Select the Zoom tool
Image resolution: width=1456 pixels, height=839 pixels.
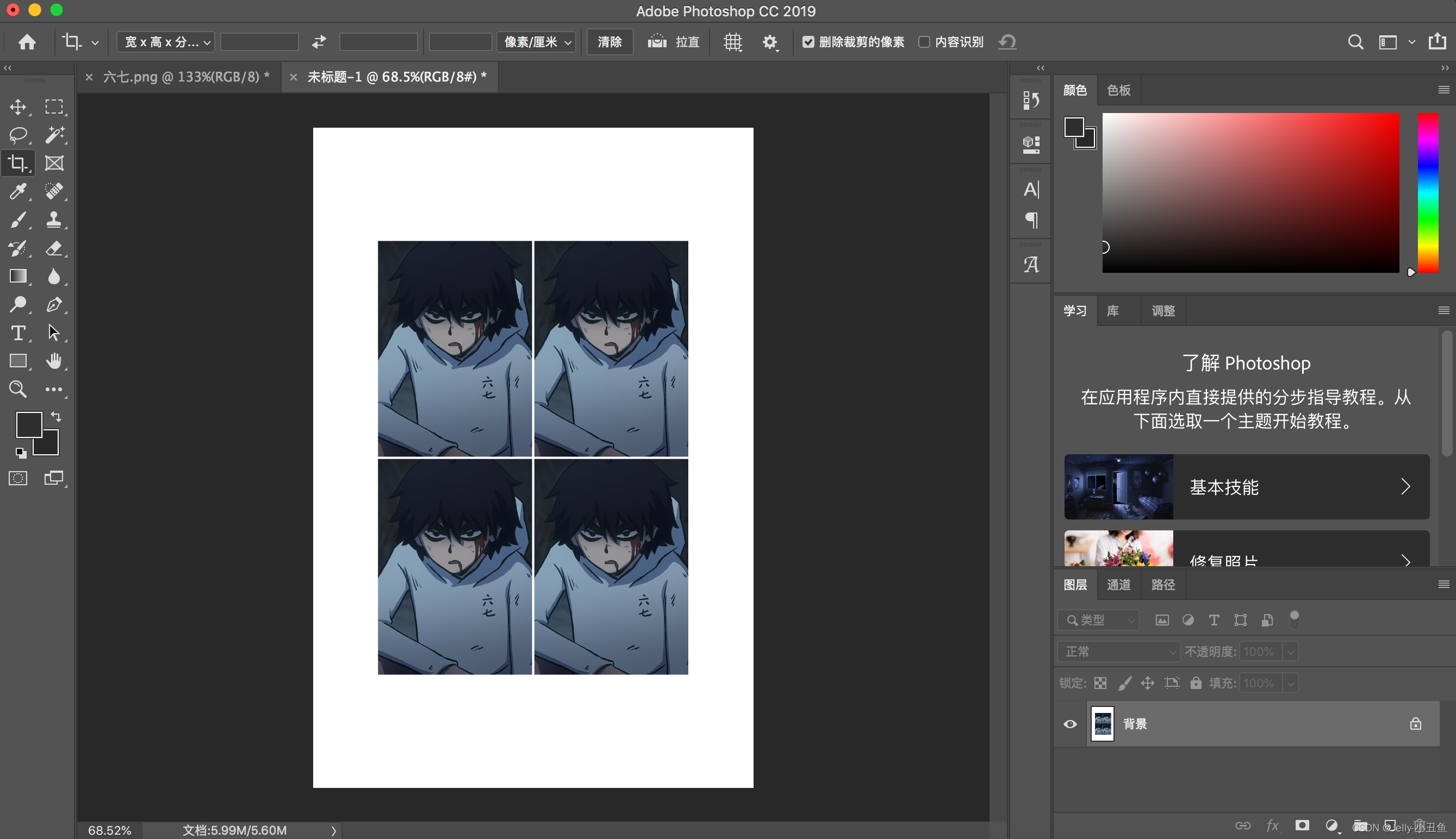click(18, 389)
